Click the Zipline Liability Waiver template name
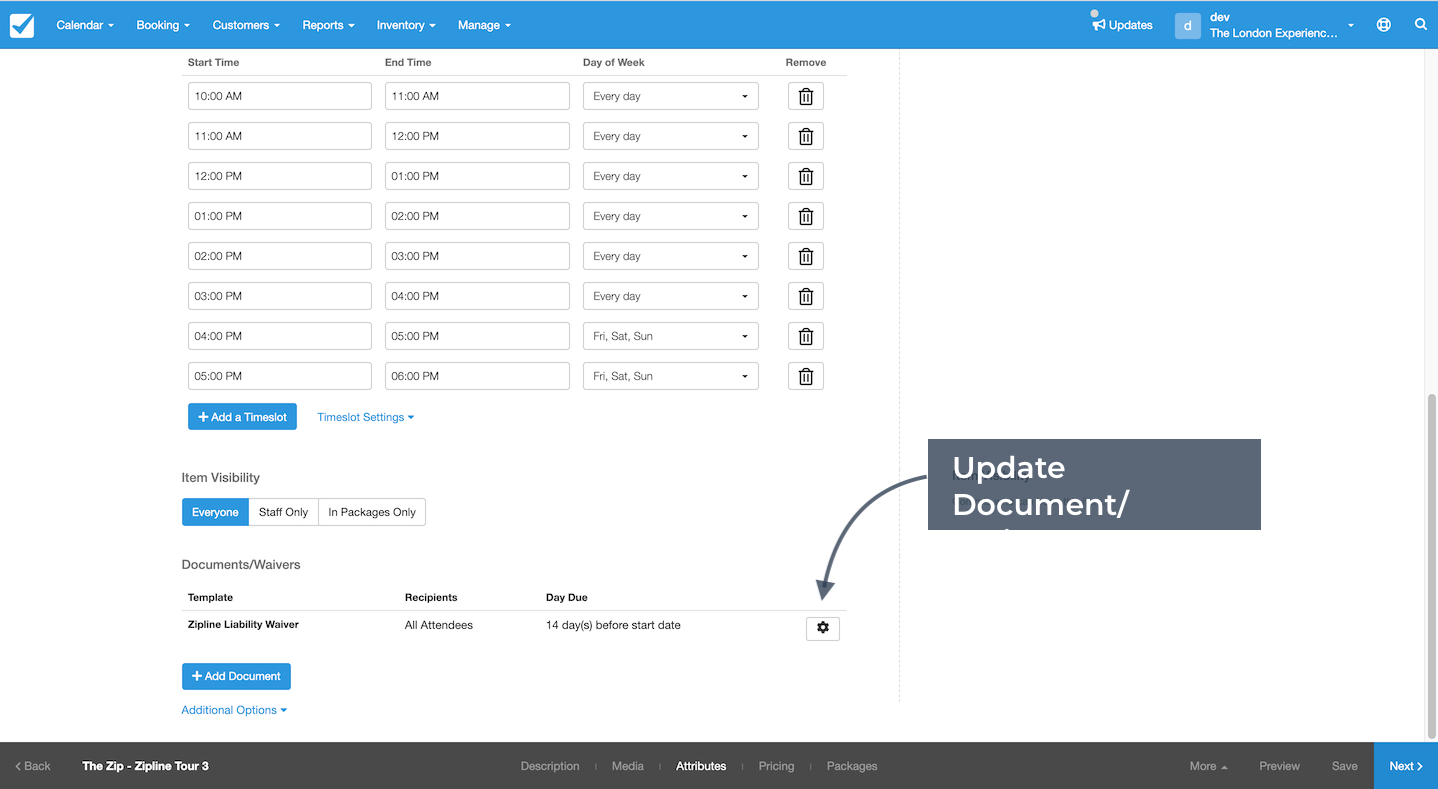This screenshot has width=1438, height=789. coord(243,624)
